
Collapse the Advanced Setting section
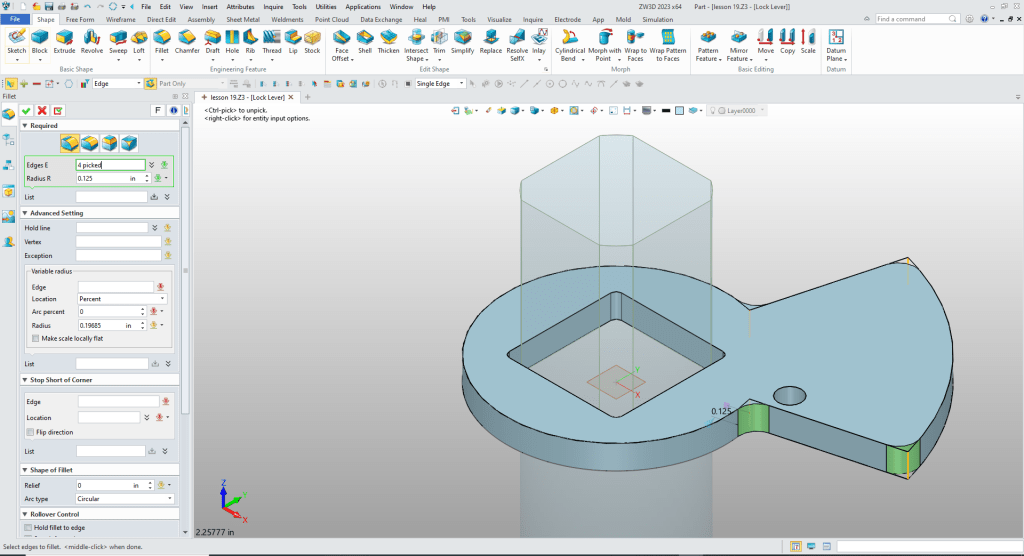pyautogui.click(x=24, y=213)
